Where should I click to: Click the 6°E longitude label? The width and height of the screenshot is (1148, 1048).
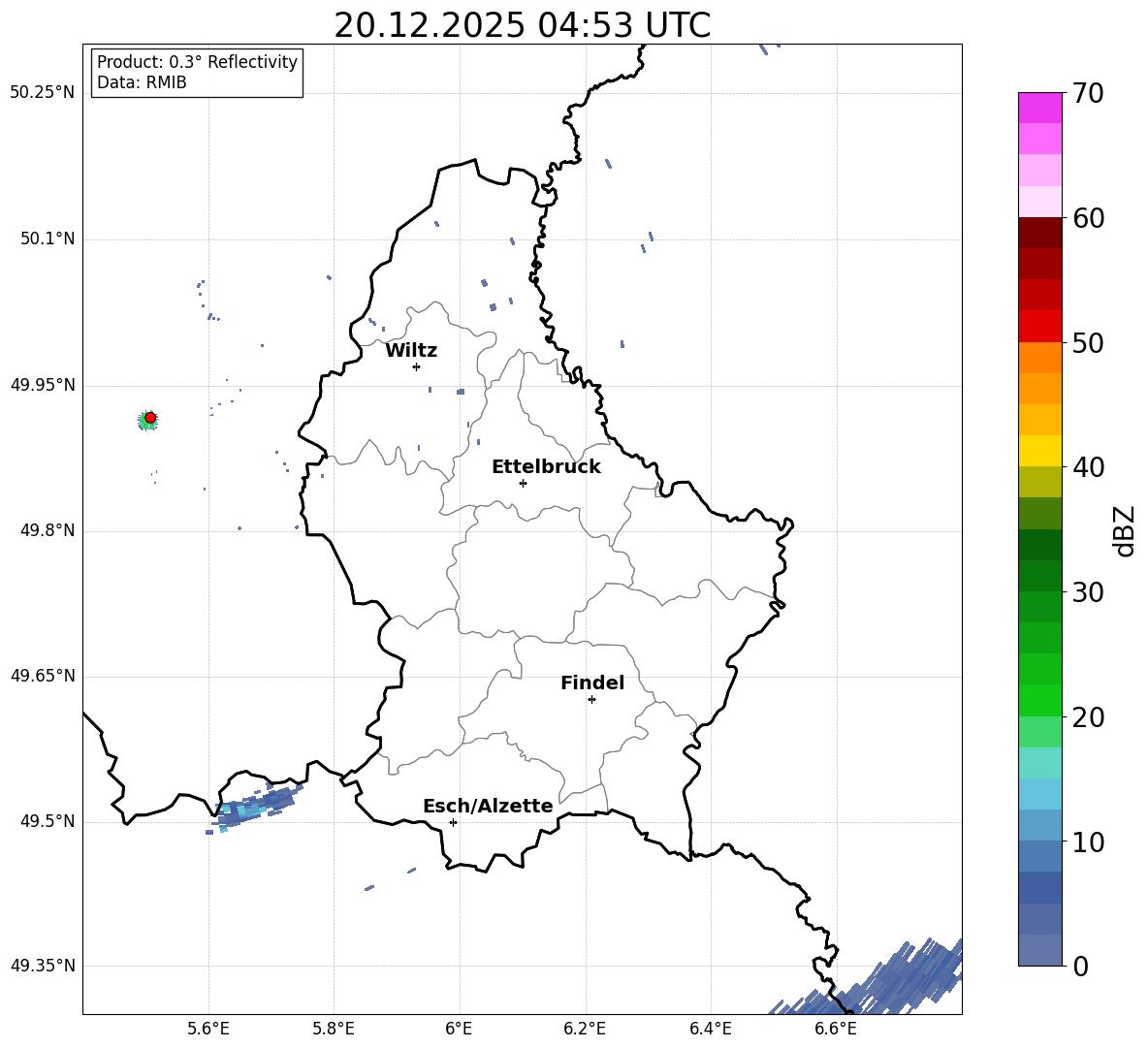click(x=459, y=1029)
